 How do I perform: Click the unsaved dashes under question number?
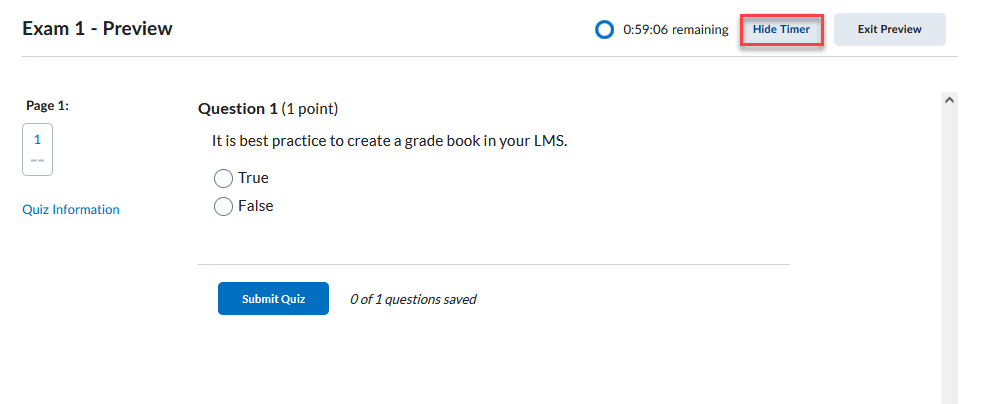point(37,160)
